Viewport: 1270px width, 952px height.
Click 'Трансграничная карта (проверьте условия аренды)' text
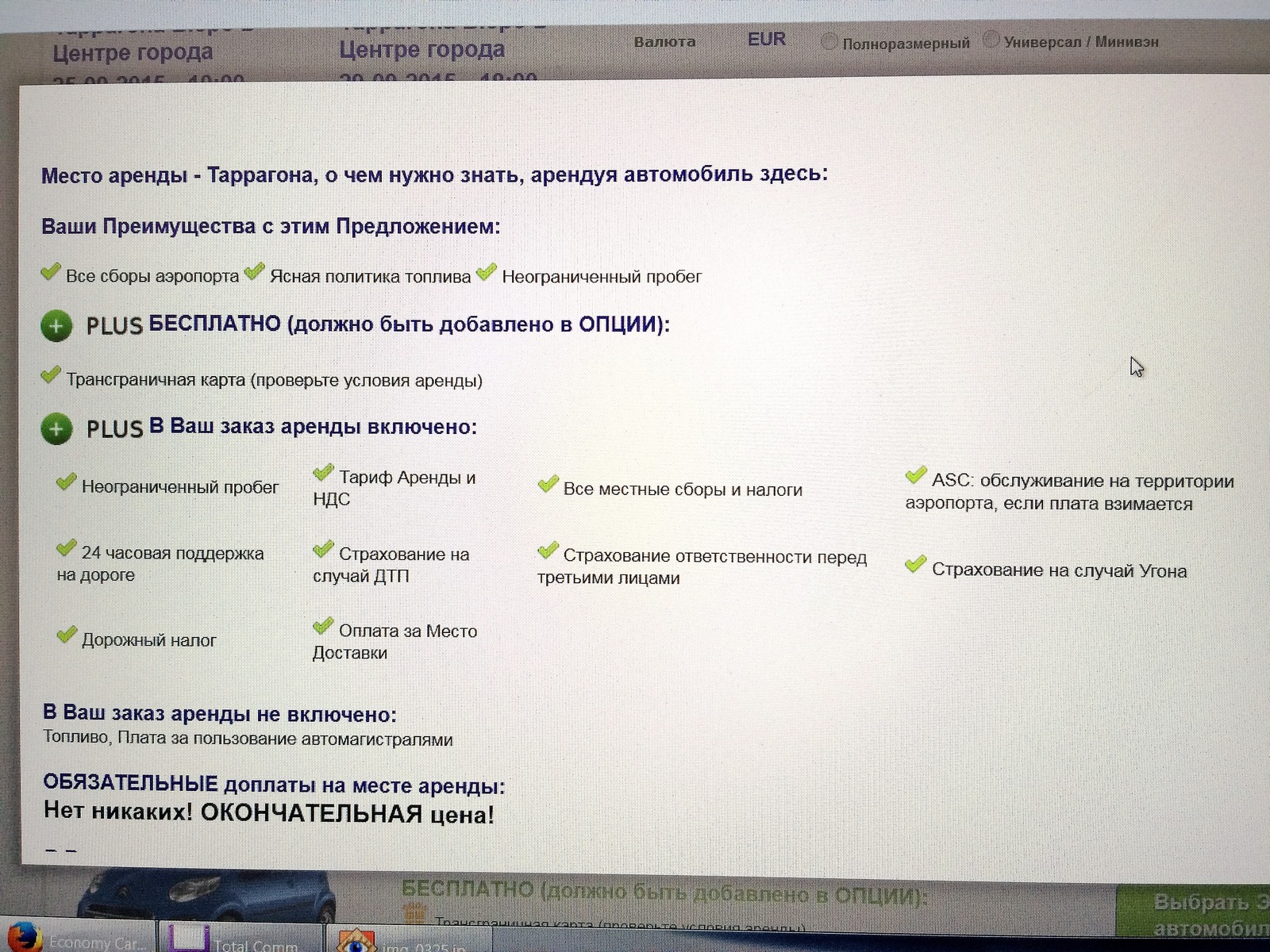point(274,381)
